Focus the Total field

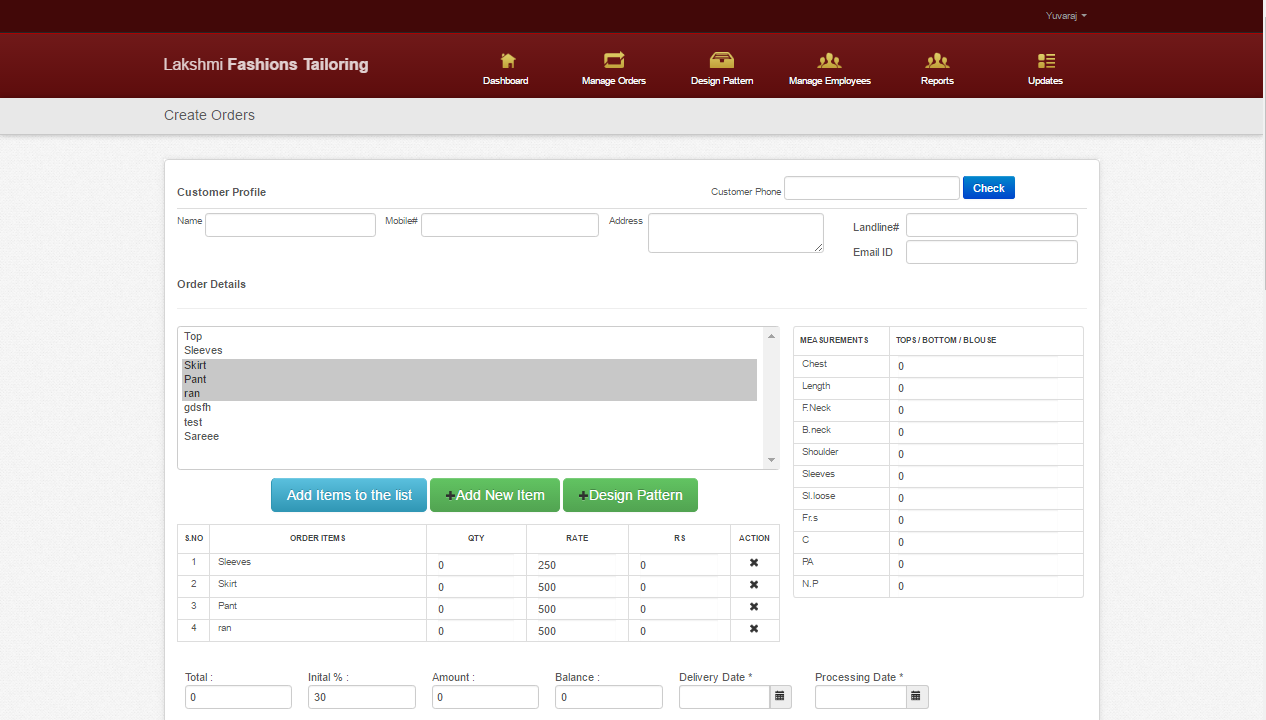click(238, 697)
